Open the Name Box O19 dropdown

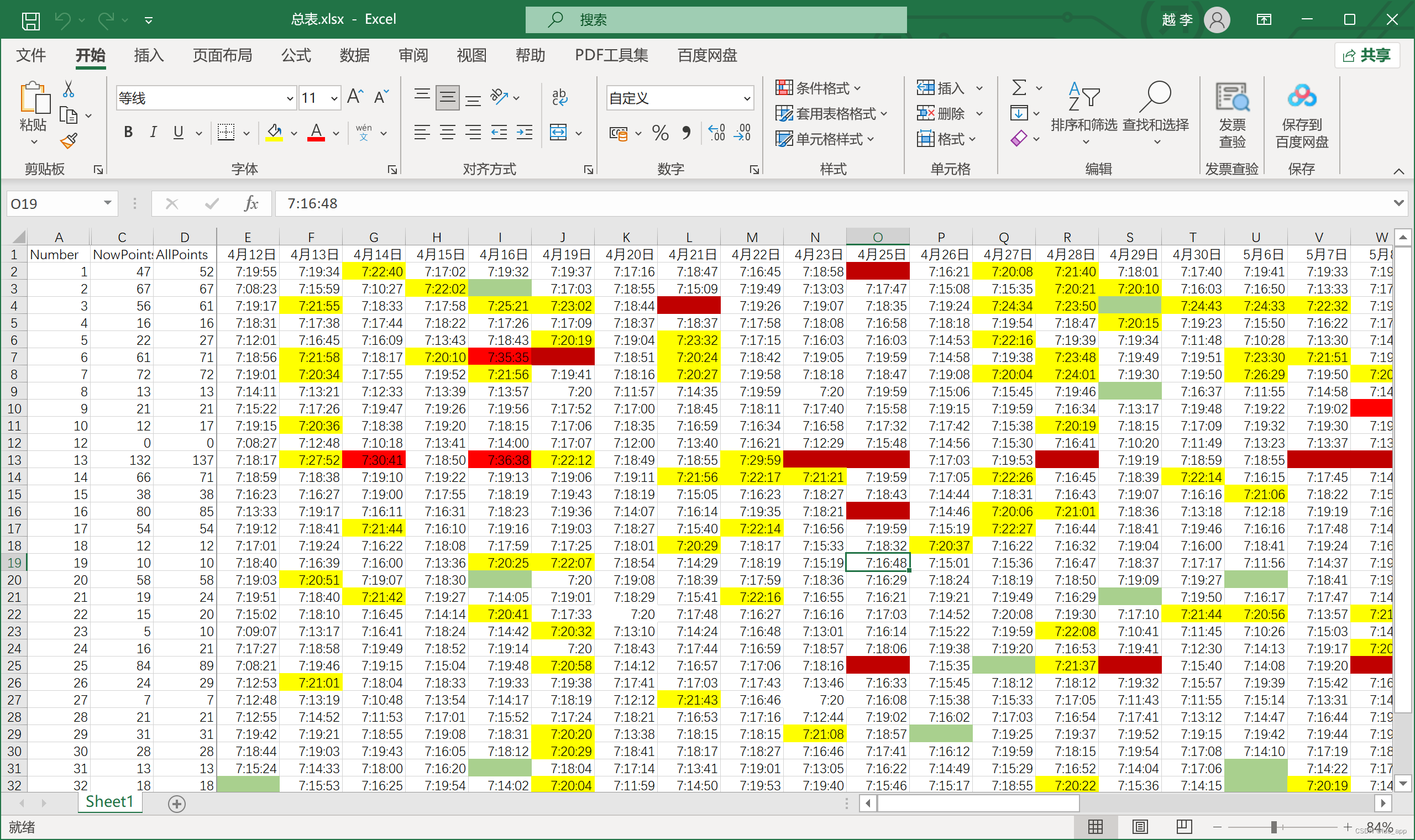[107, 203]
